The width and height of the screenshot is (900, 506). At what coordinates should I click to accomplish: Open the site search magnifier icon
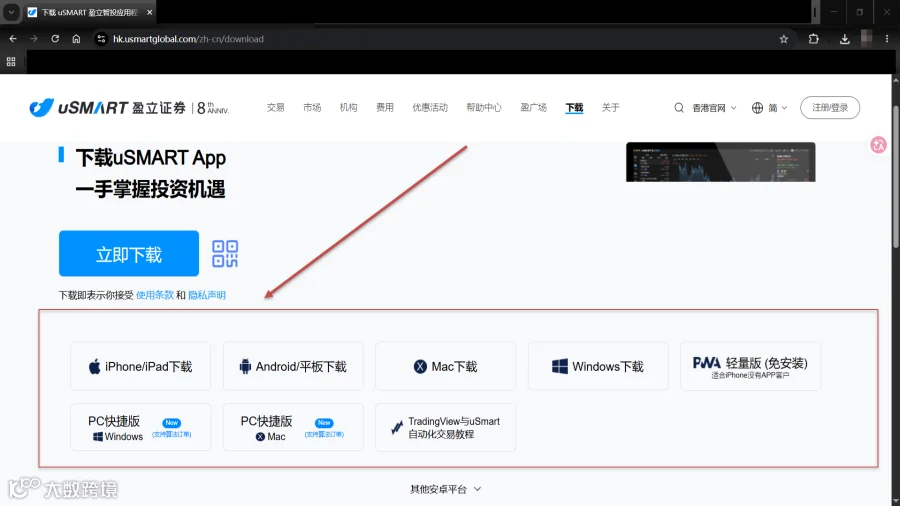click(x=679, y=108)
